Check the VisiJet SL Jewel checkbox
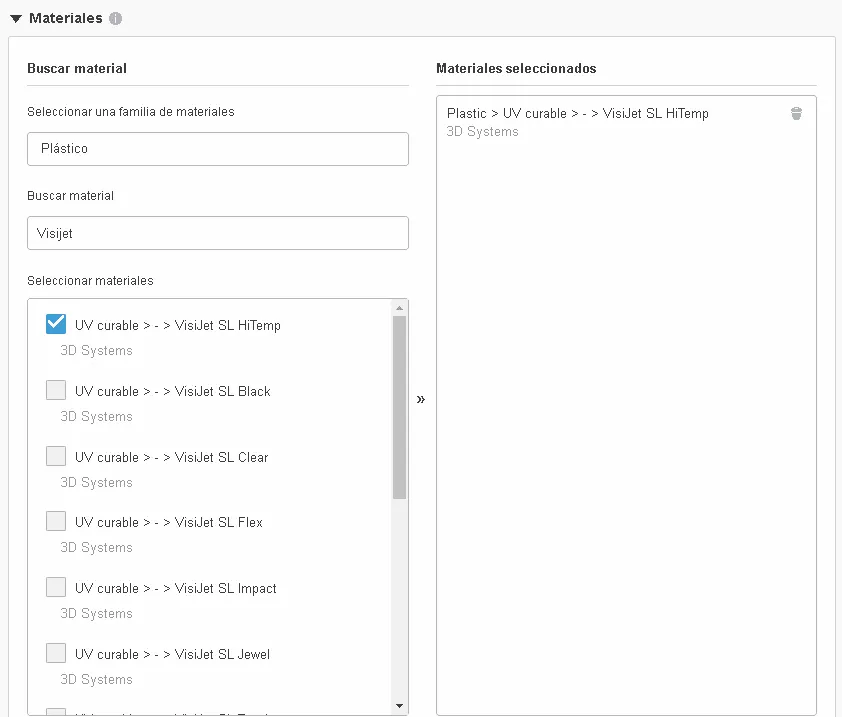 pos(56,653)
